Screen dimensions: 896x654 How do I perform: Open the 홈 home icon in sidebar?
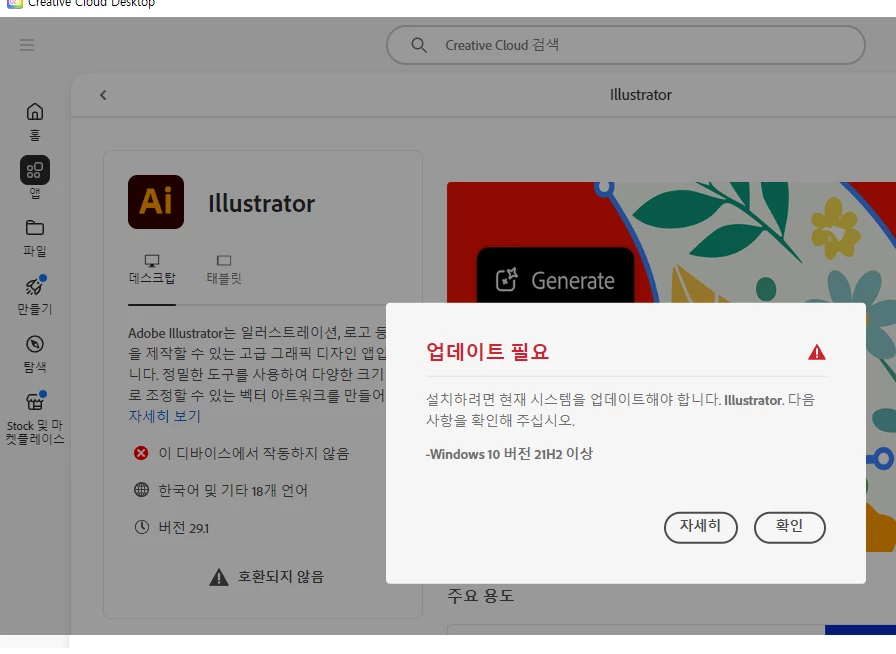35,111
